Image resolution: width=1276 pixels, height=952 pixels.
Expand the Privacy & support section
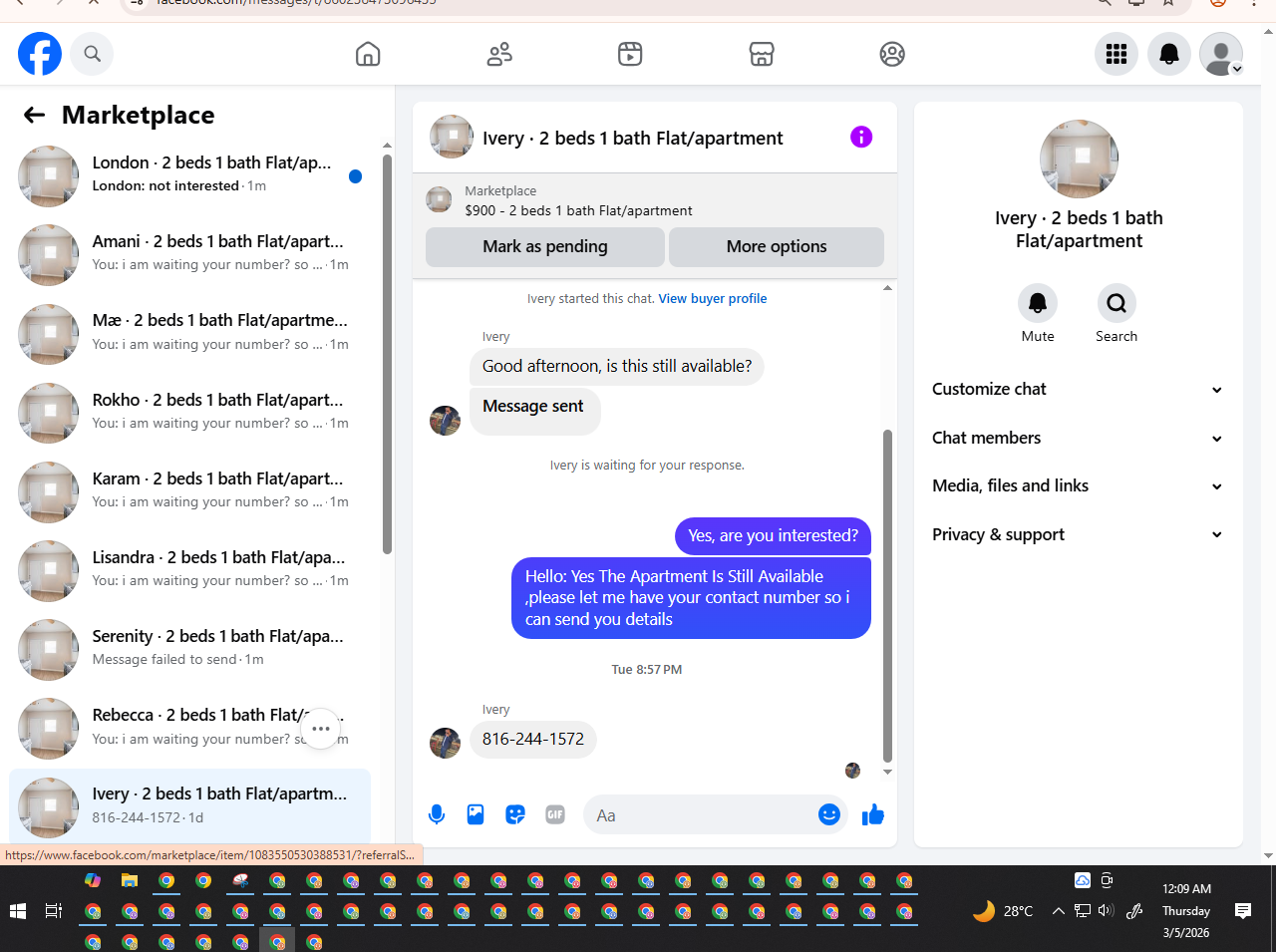click(x=1078, y=534)
